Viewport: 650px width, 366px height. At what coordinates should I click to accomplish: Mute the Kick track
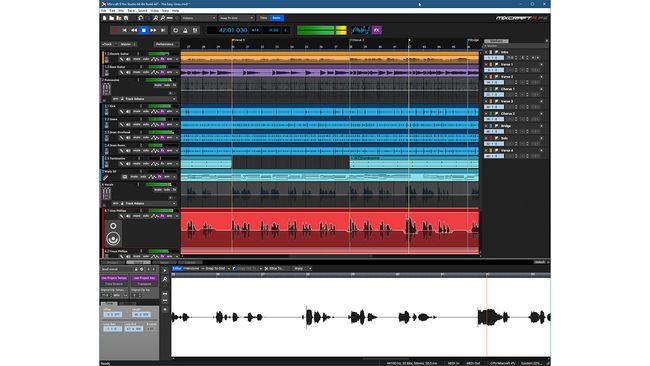pos(136,111)
